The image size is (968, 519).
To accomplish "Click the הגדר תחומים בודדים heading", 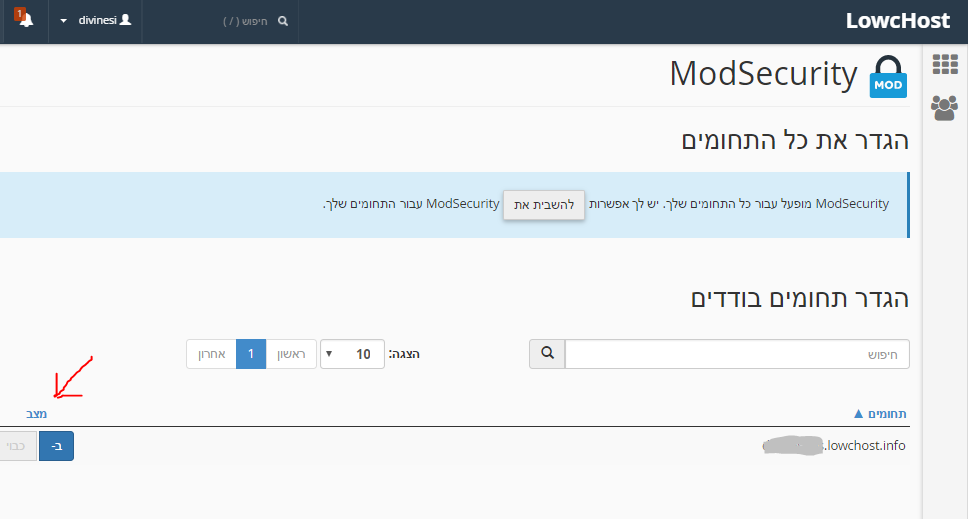I will [799, 298].
